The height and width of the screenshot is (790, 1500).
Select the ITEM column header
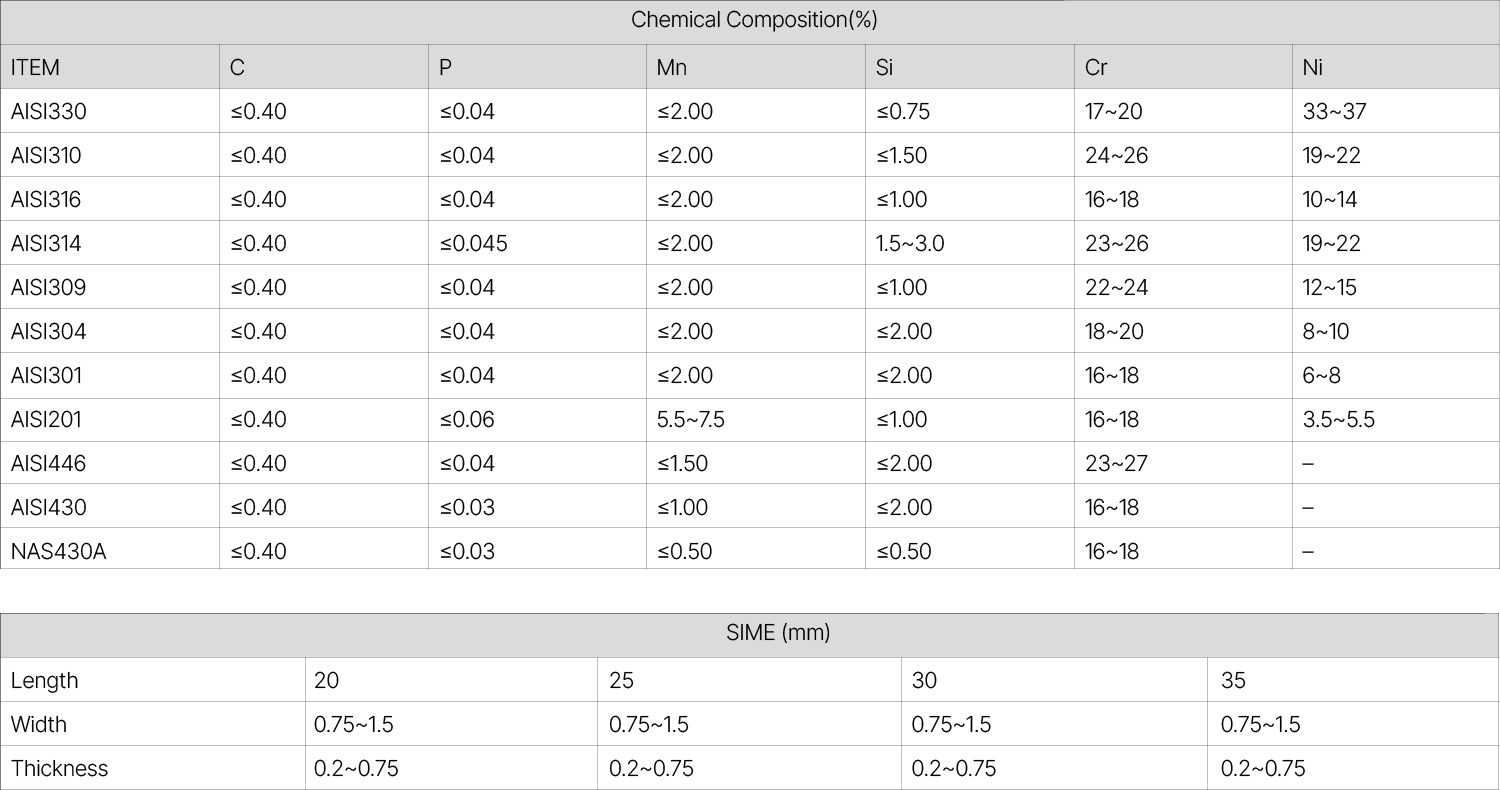[35, 68]
